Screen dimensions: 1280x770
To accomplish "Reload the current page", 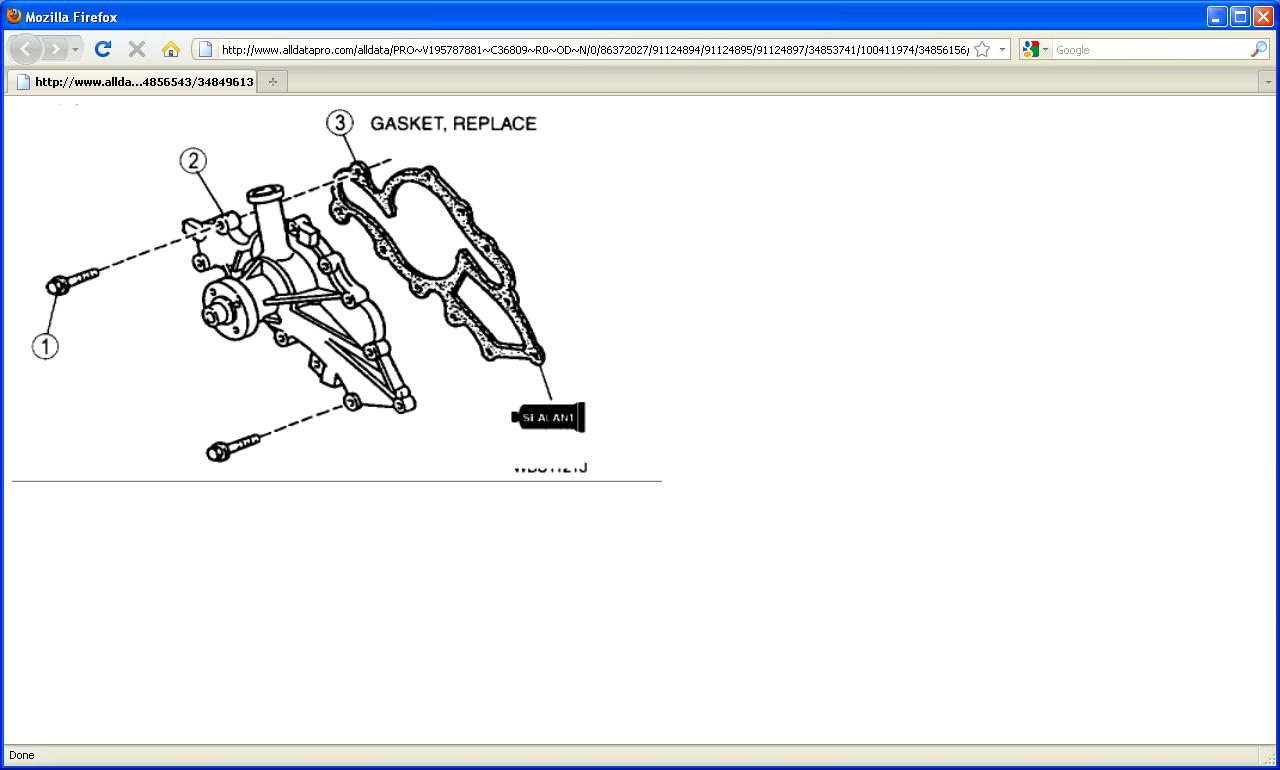I will tap(102, 49).
